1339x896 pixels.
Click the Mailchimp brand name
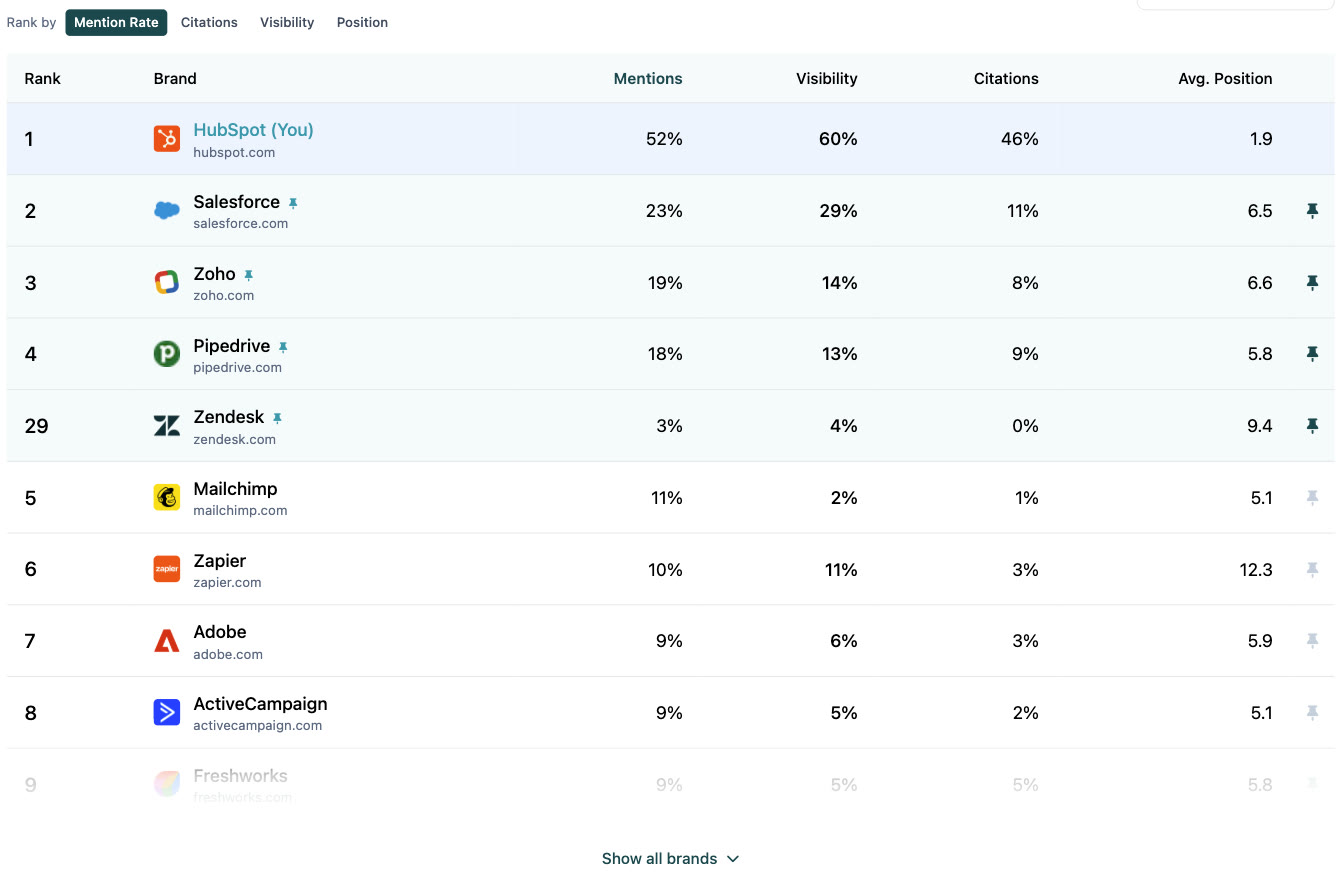[x=235, y=489]
